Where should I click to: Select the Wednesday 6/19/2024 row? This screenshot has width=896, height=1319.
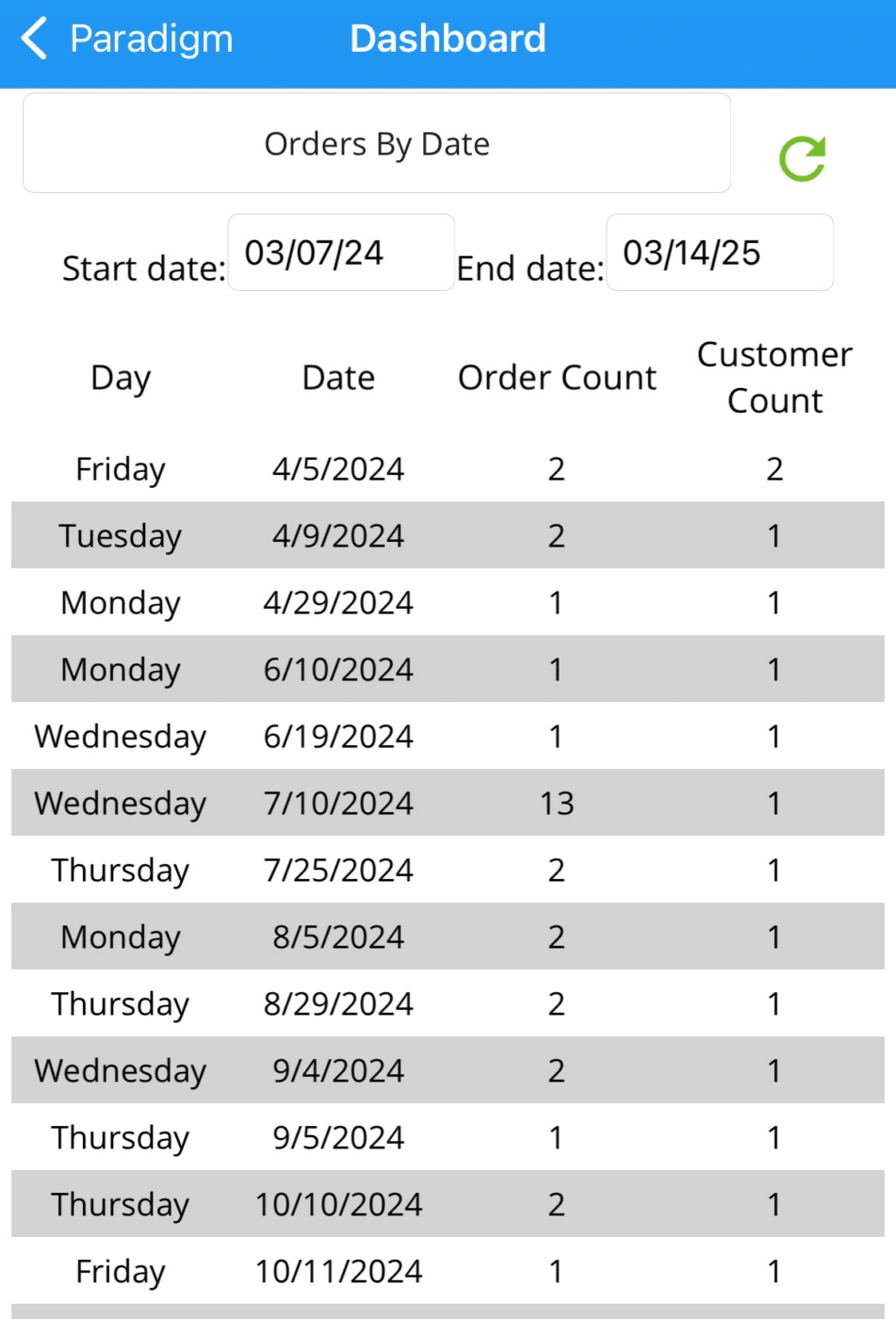point(448,736)
